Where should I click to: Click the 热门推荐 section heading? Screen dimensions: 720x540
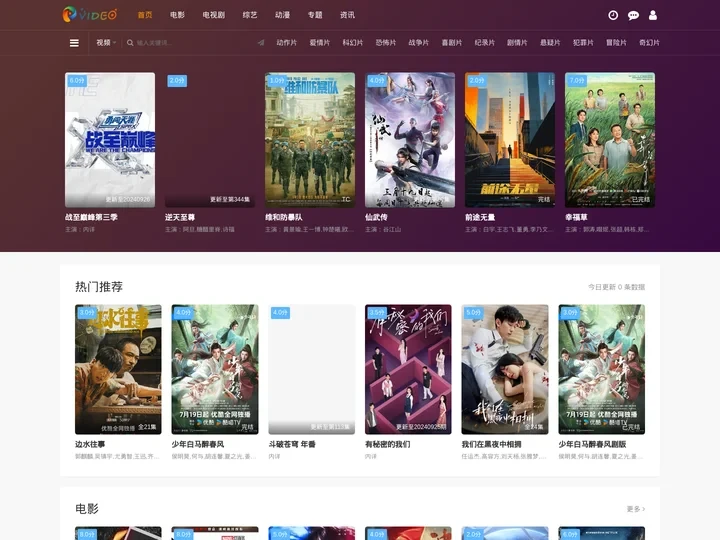tap(99, 287)
